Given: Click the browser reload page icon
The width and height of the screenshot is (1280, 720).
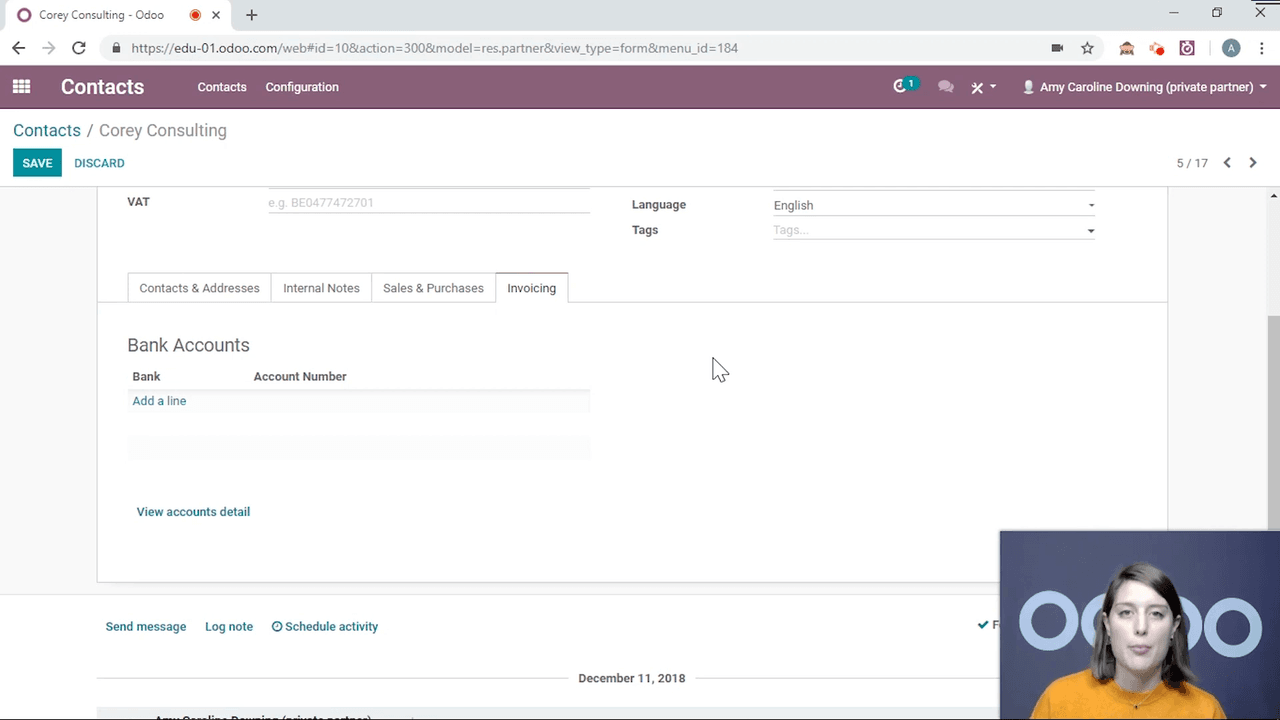Looking at the screenshot, I should (x=79, y=48).
